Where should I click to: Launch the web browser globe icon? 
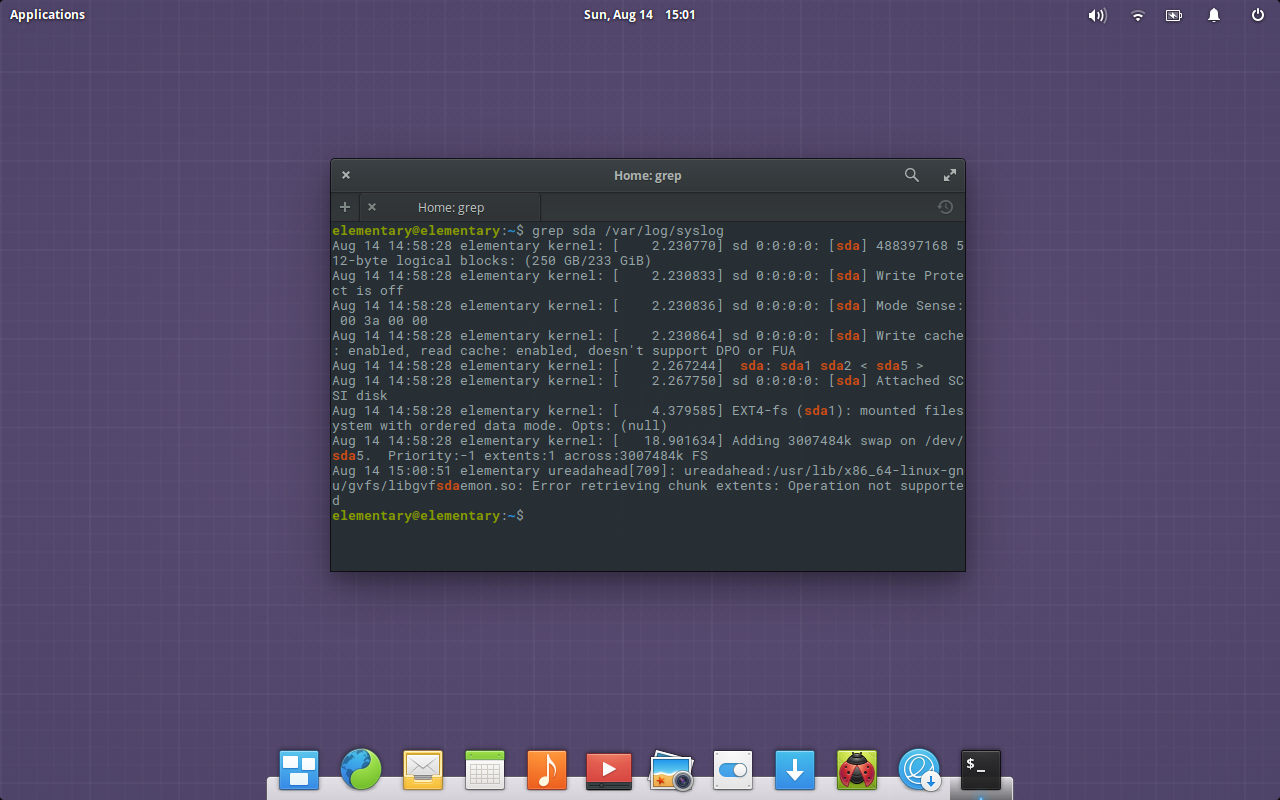point(361,770)
